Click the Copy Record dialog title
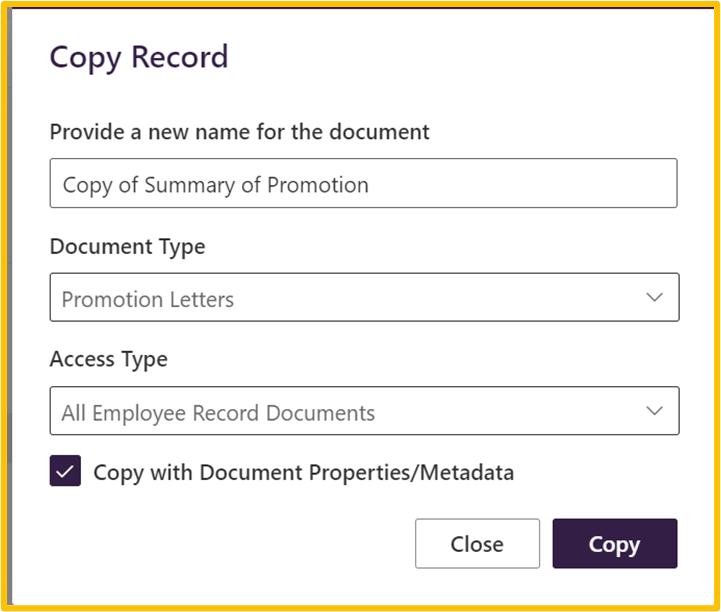Image resolution: width=721 pixels, height=612 pixels. click(x=139, y=57)
